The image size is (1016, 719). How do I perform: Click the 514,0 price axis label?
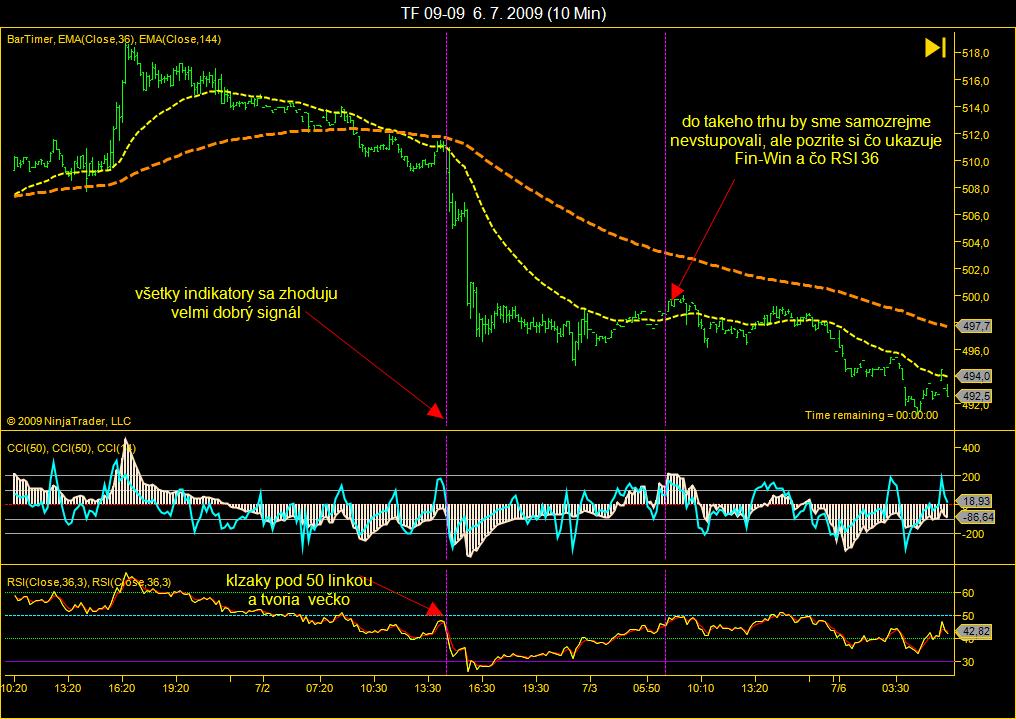click(976, 108)
